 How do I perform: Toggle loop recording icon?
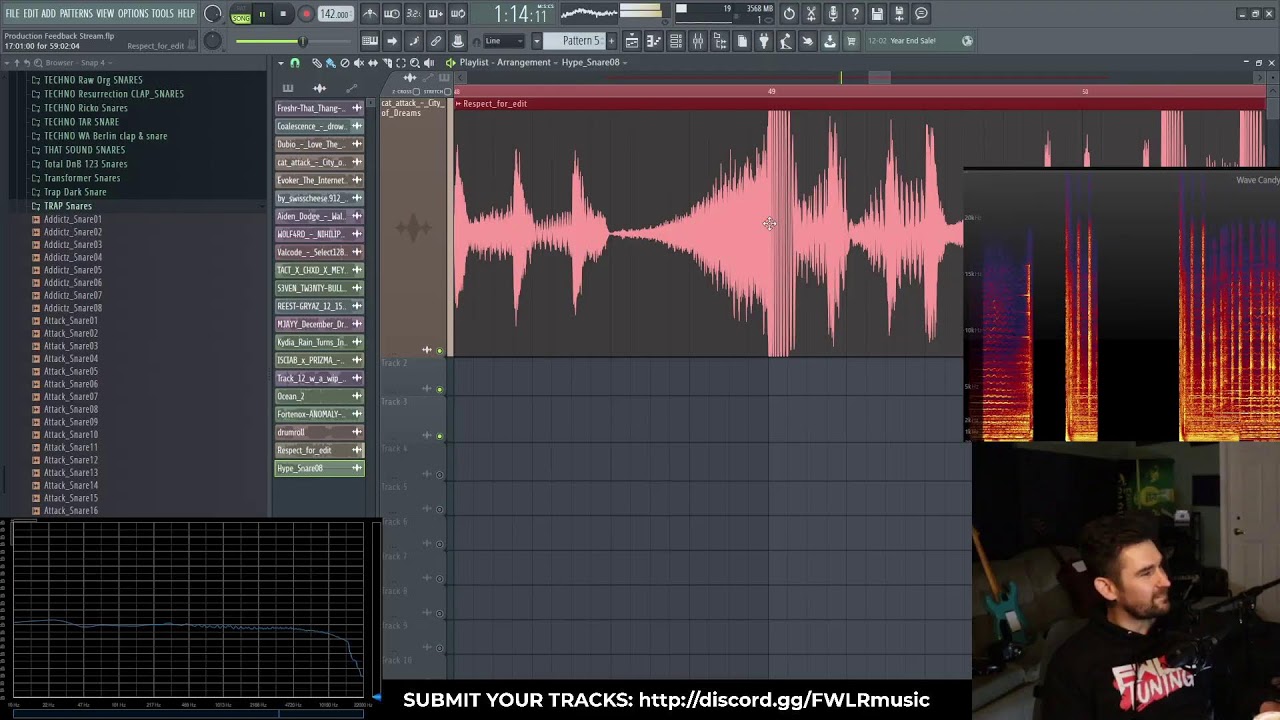pyautogui.click(x=458, y=13)
